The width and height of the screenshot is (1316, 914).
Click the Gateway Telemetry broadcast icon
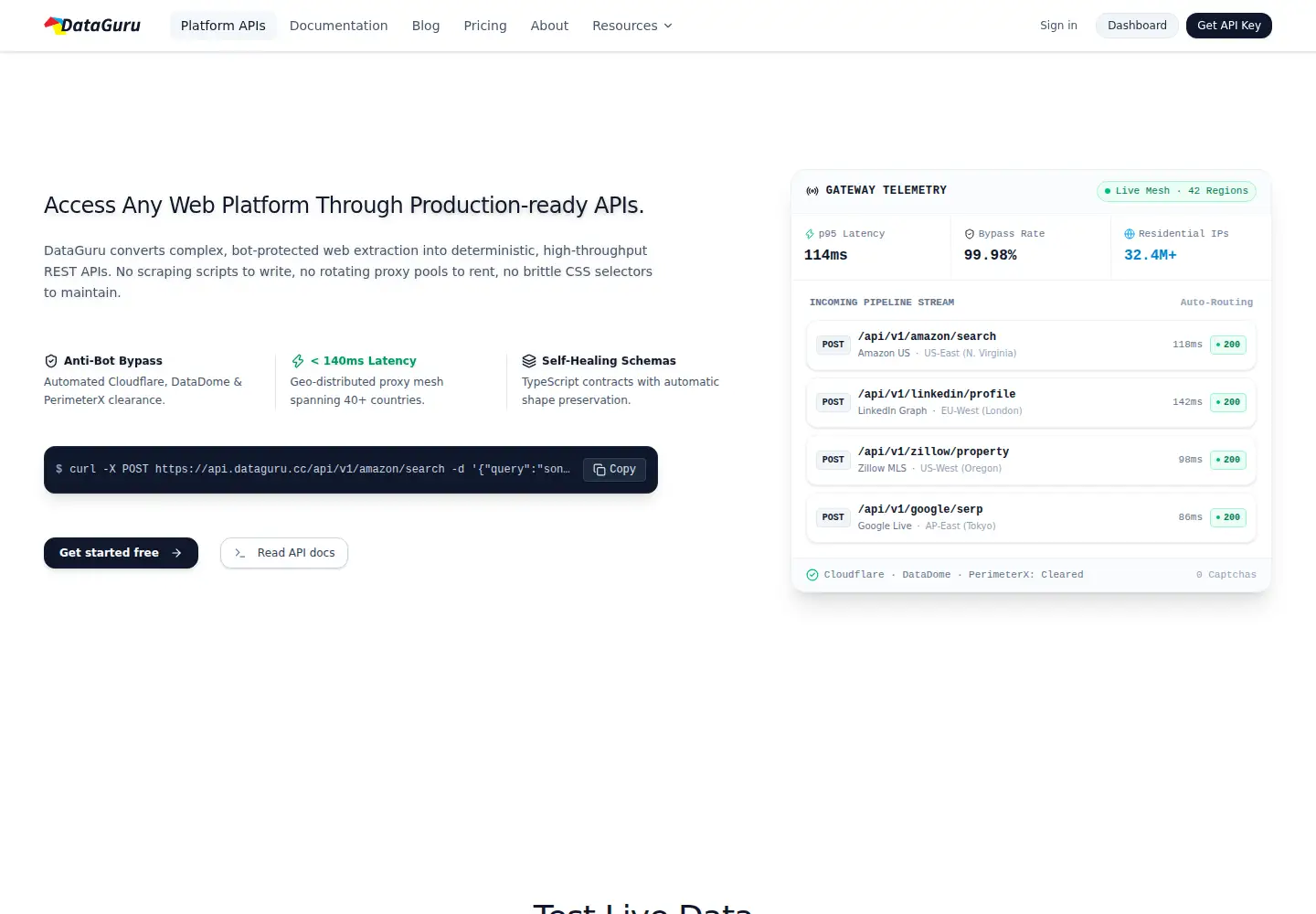coord(812,191)
